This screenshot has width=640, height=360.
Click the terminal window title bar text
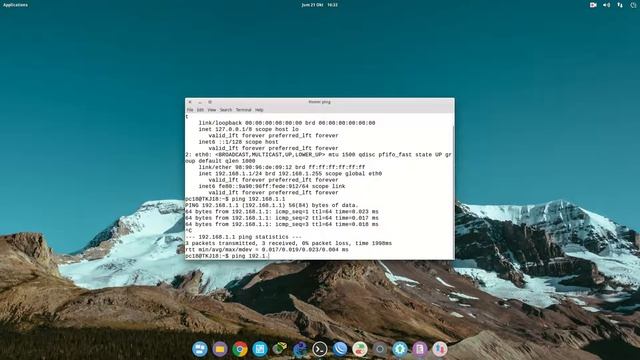tap(320, 102)
